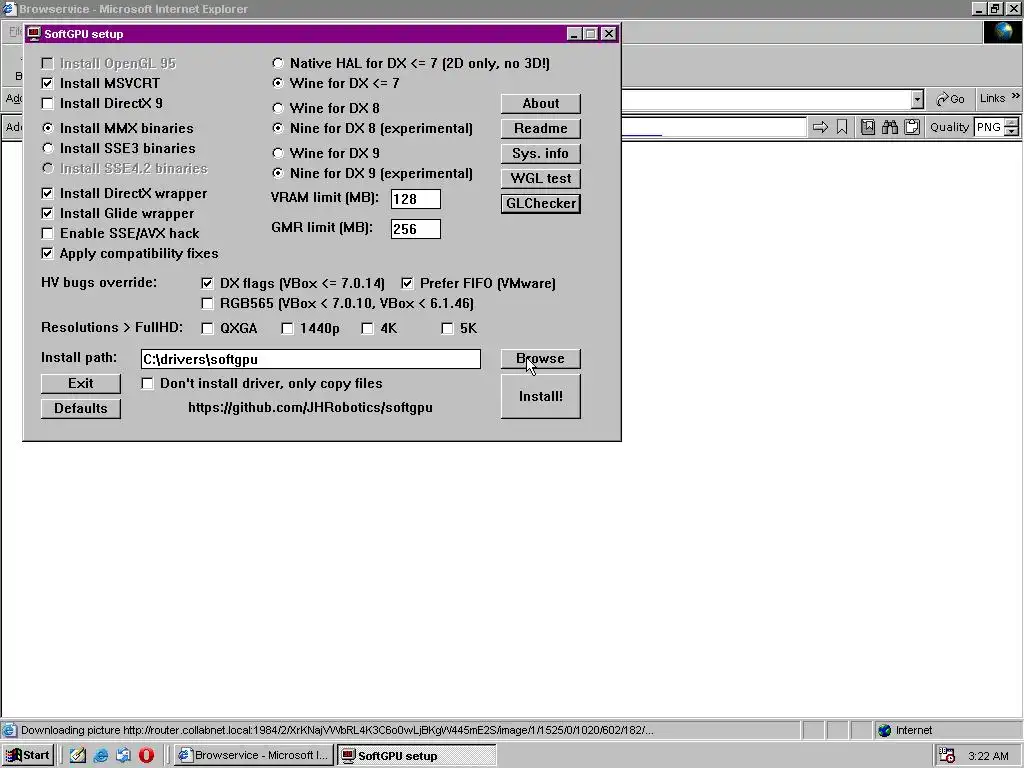Enable 1440p resolution checkbox

287,328
